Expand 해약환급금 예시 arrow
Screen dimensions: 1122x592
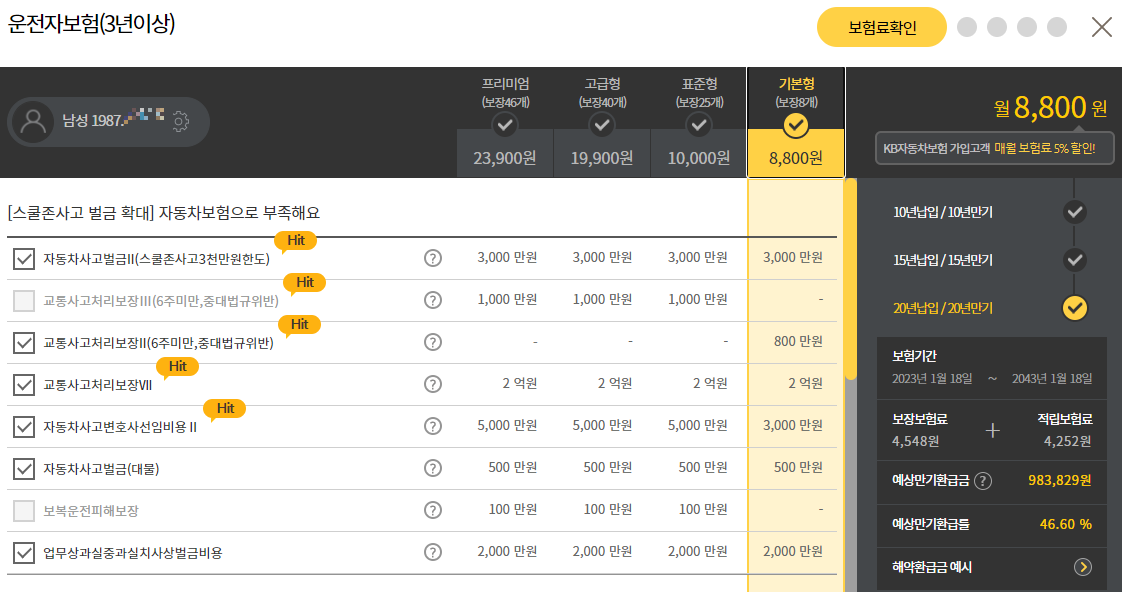tap(1083, 567)
